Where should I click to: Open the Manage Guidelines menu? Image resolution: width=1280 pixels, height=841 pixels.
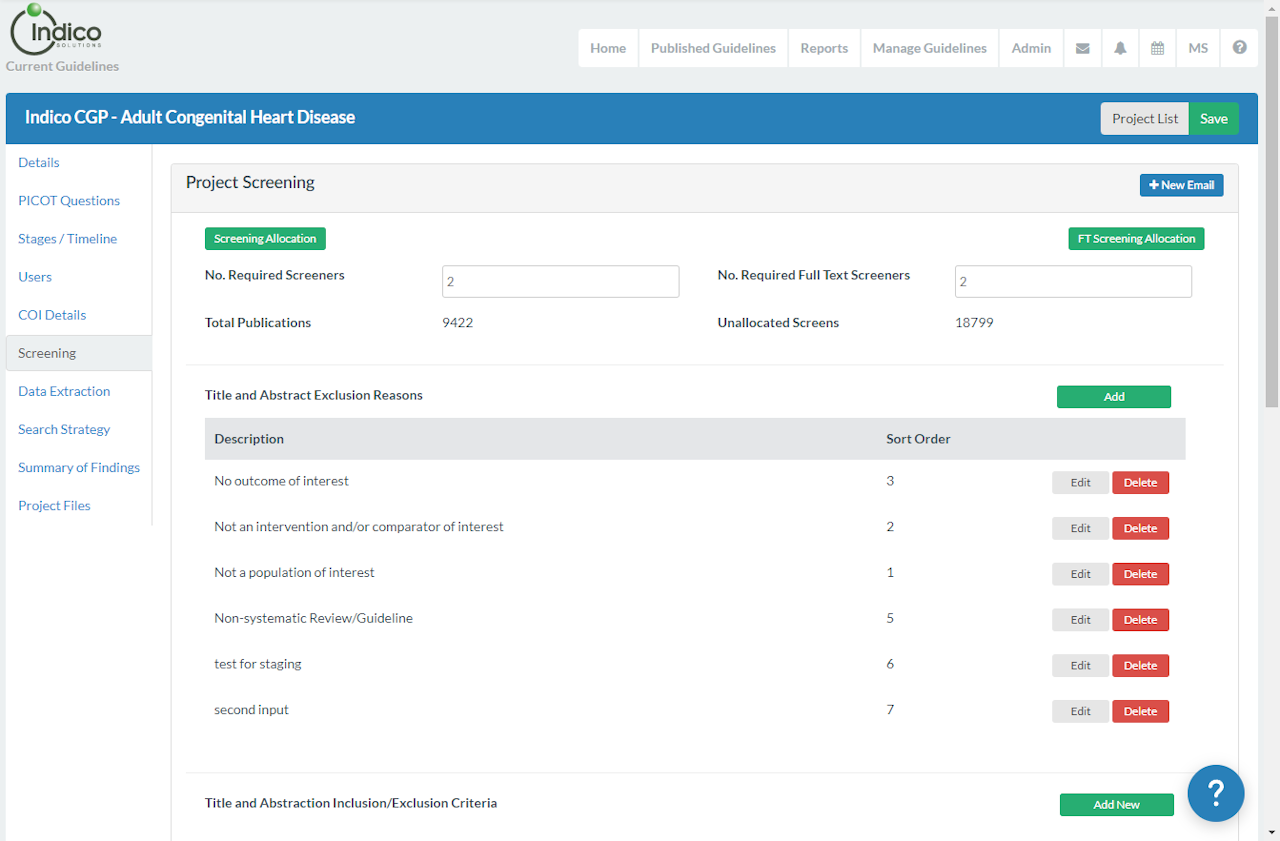pyautogui.click(x=929, y=48)
